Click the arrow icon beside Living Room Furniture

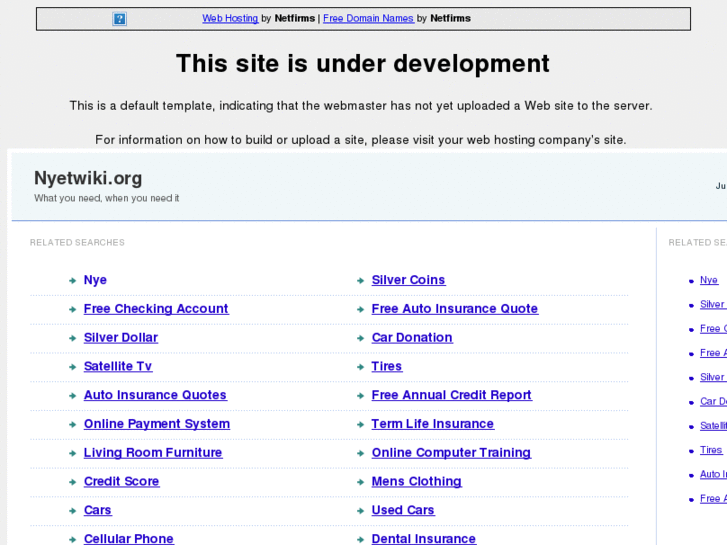coord(72,453)
